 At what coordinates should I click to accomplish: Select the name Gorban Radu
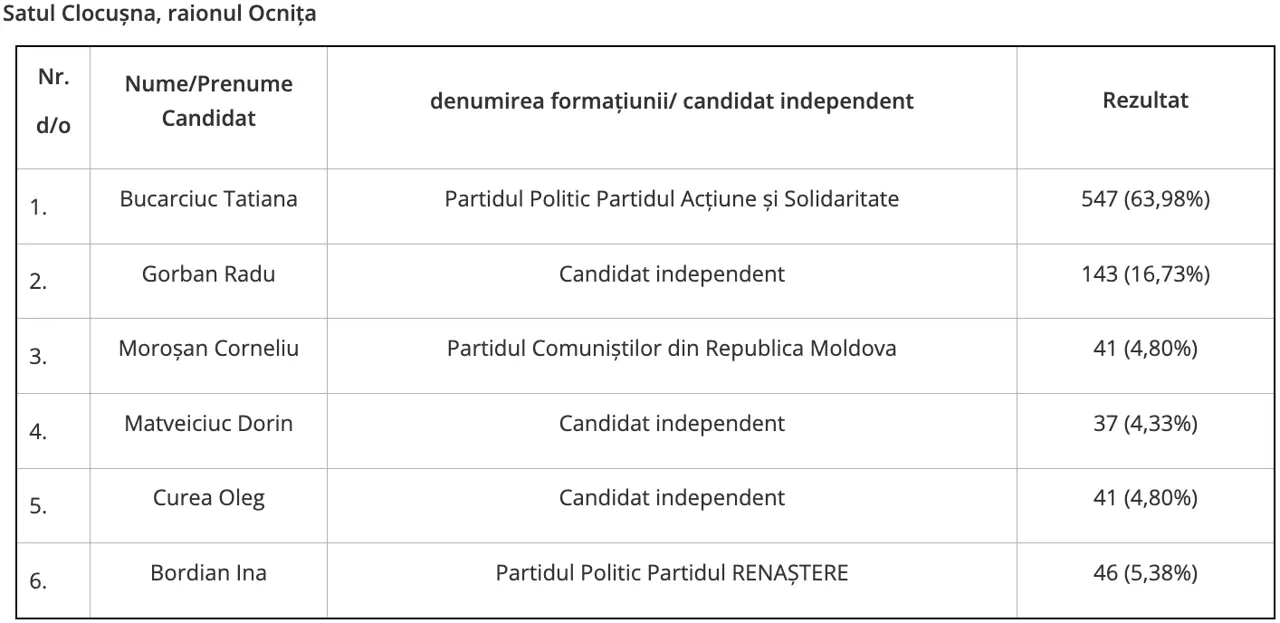[208, 274]
